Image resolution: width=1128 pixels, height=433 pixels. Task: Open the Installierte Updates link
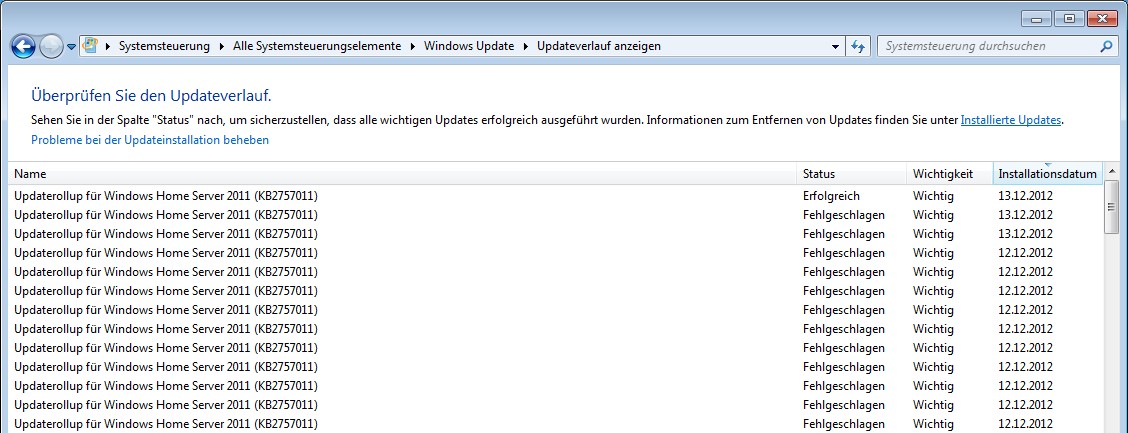pos(1011,120)
